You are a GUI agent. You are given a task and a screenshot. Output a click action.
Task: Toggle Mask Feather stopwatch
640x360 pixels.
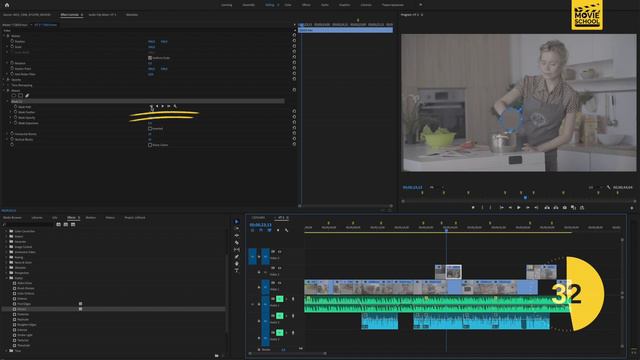tap(16, 112)
